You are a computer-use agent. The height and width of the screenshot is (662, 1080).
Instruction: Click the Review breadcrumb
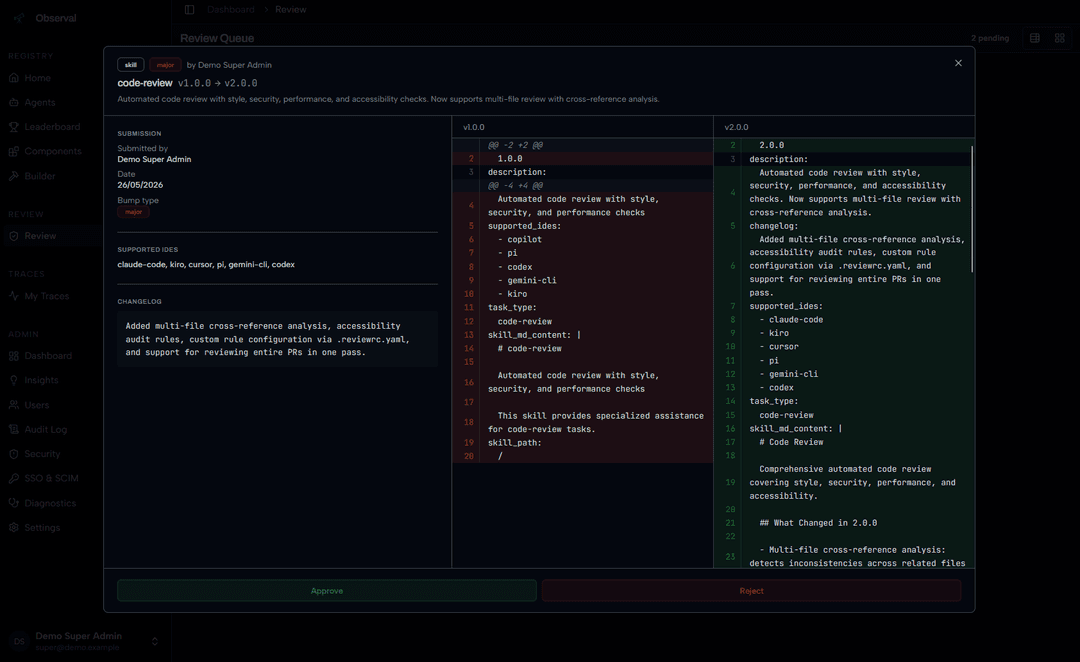[291, 10]
